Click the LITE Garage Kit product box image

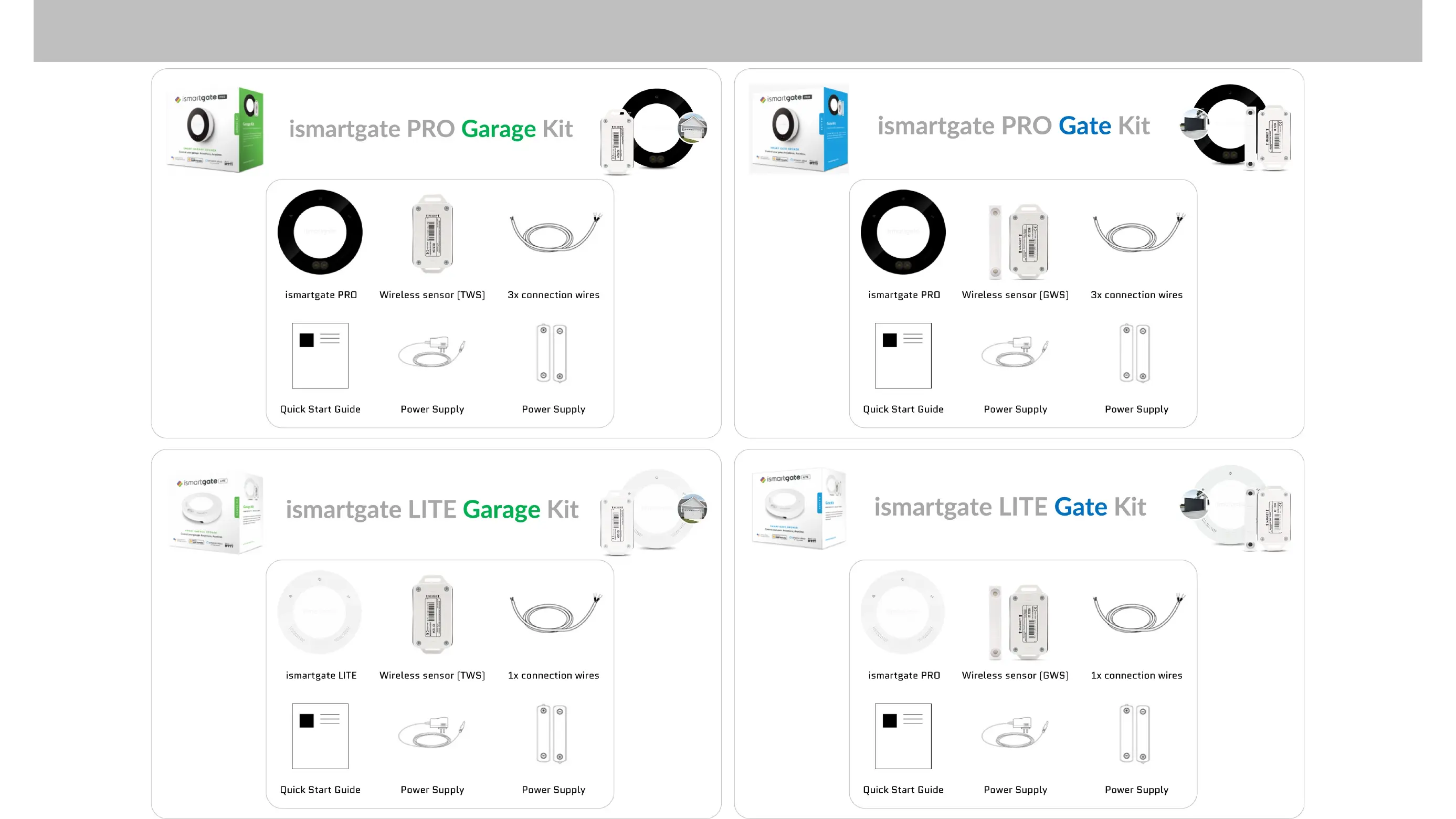pos(216,511)
